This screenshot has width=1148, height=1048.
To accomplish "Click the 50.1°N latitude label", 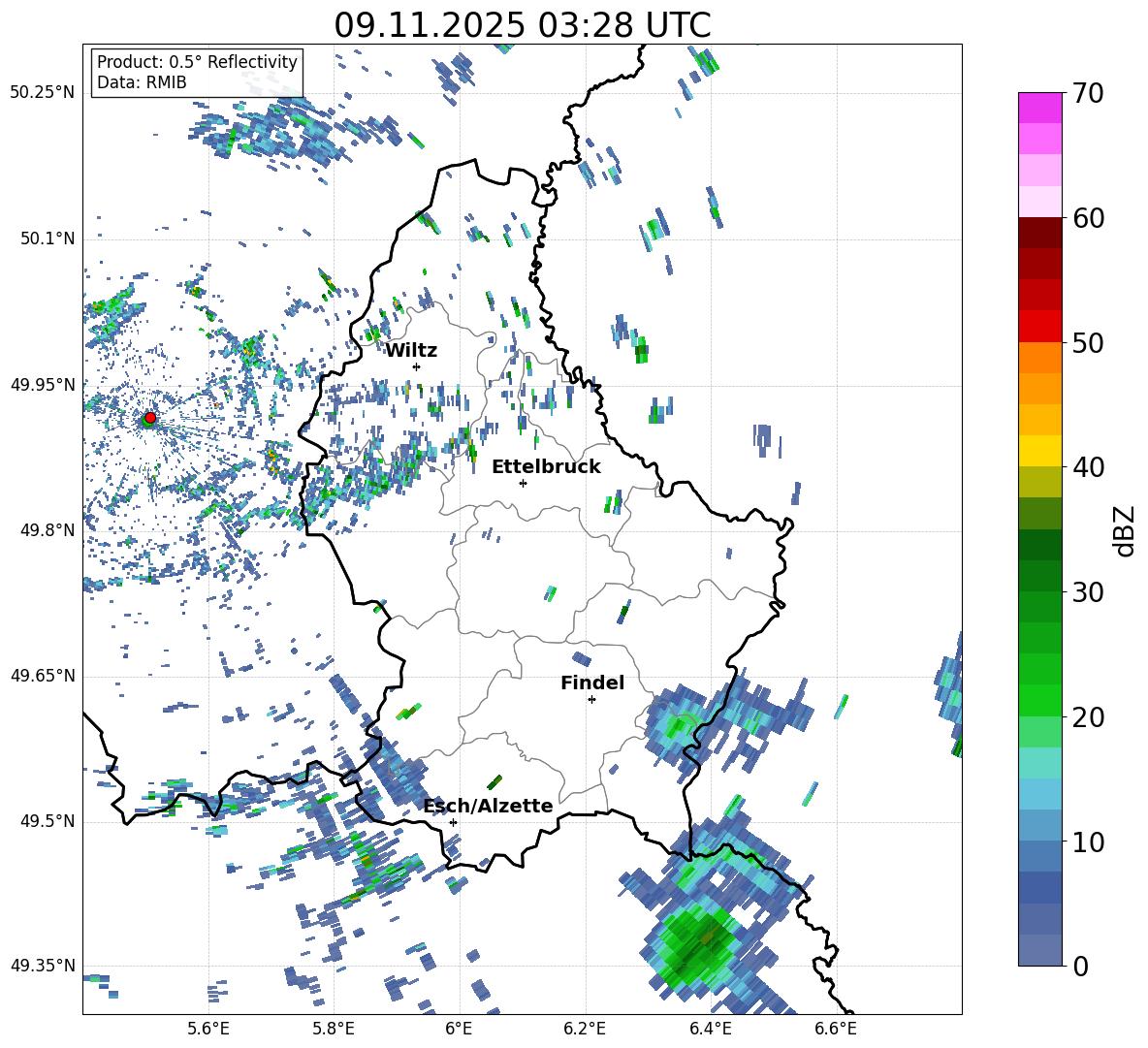I will tap(47, 238).
